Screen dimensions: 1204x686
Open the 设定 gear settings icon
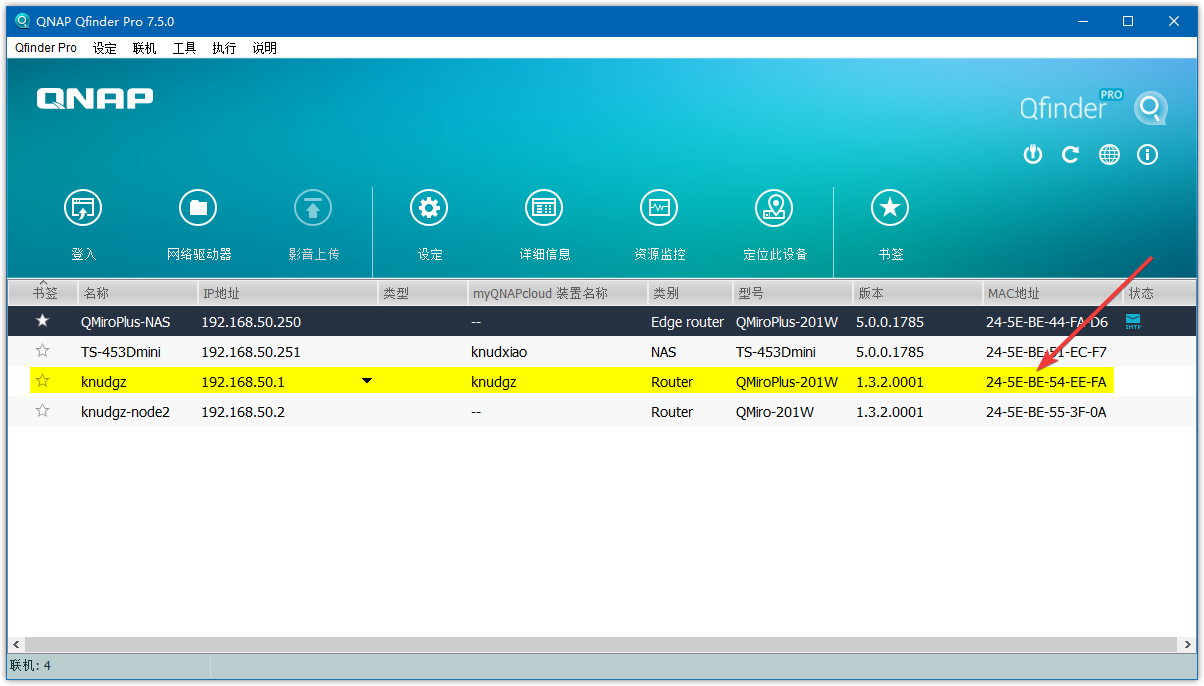pyautogui.click(x=429, y=208)
